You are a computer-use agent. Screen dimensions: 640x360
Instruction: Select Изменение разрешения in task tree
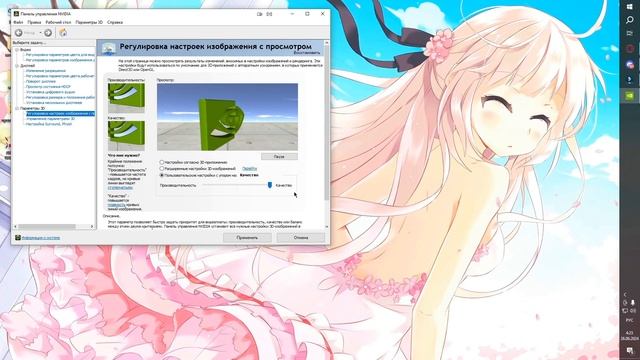[x=46, y=71]
